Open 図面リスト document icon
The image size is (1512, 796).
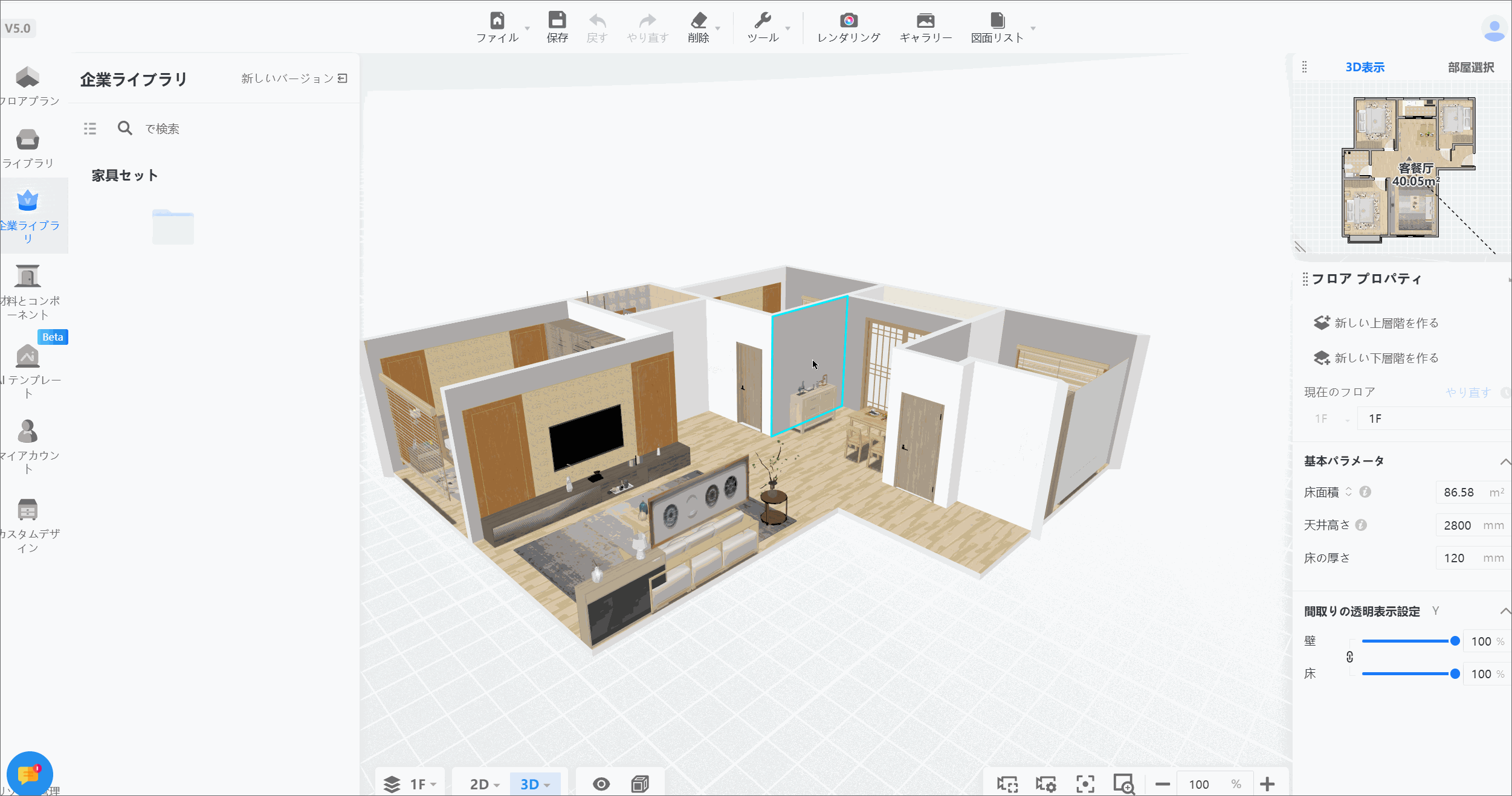998,21
